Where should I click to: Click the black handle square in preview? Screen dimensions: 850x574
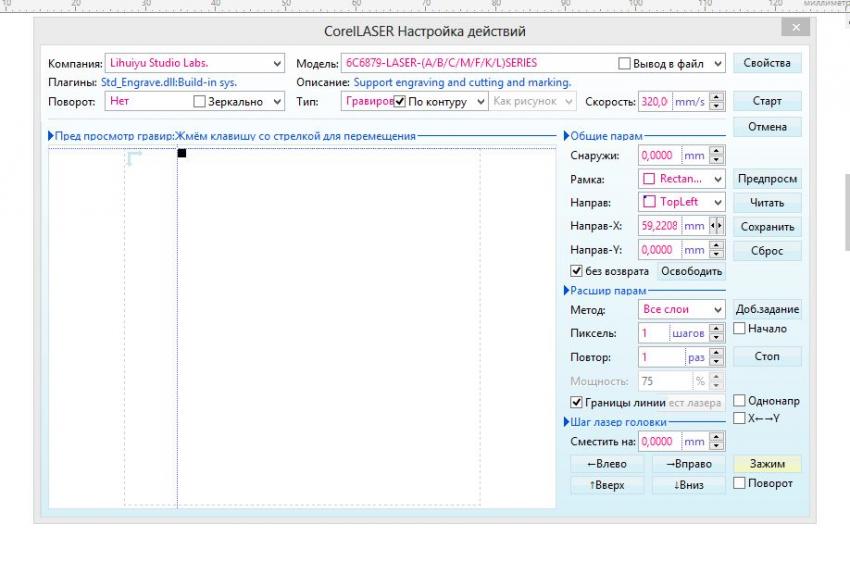click(x=182, y=153)
